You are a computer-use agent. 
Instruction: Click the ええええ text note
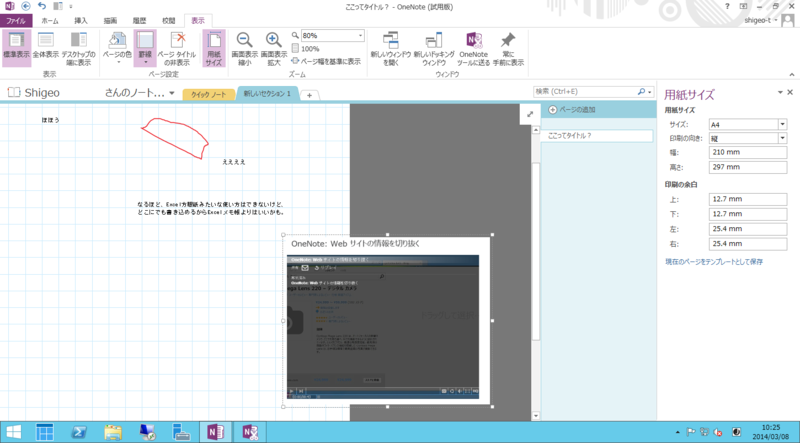[x=234, y=162]
